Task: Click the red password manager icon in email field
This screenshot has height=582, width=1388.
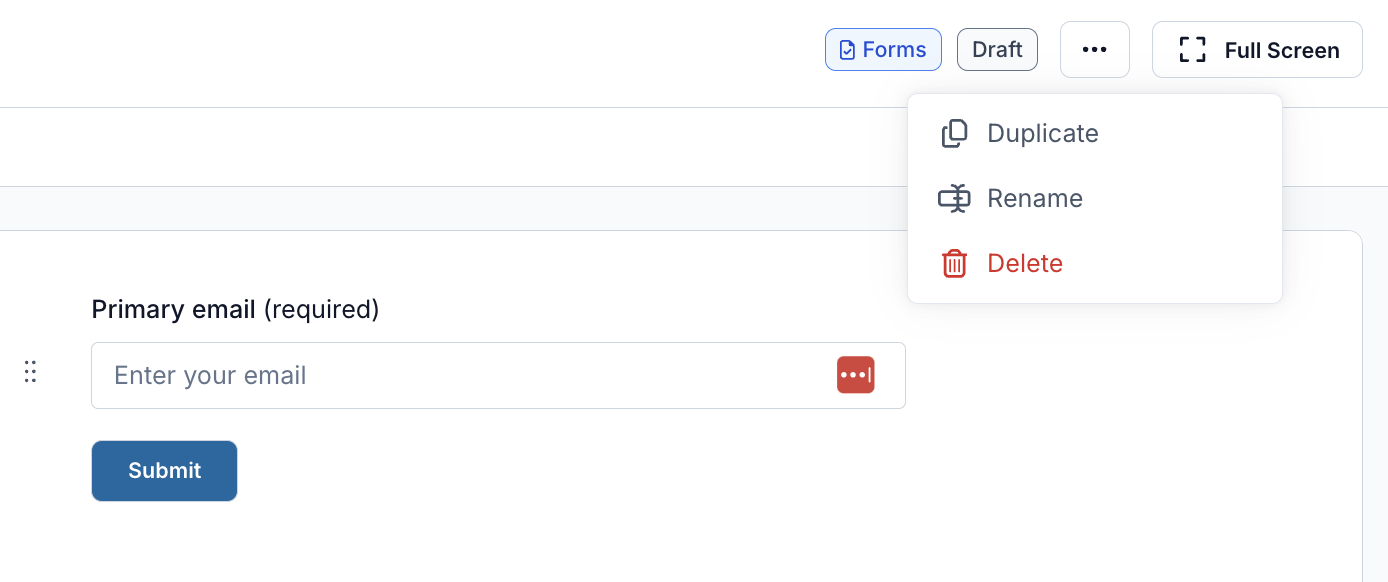Action: [x=856, y=375]
